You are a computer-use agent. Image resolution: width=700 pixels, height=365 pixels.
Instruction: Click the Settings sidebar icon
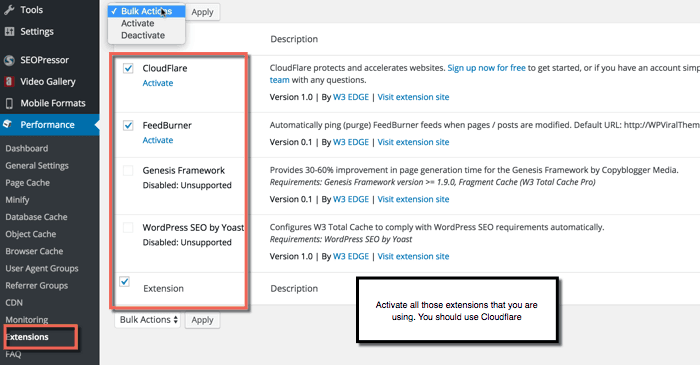click(9, 32)
